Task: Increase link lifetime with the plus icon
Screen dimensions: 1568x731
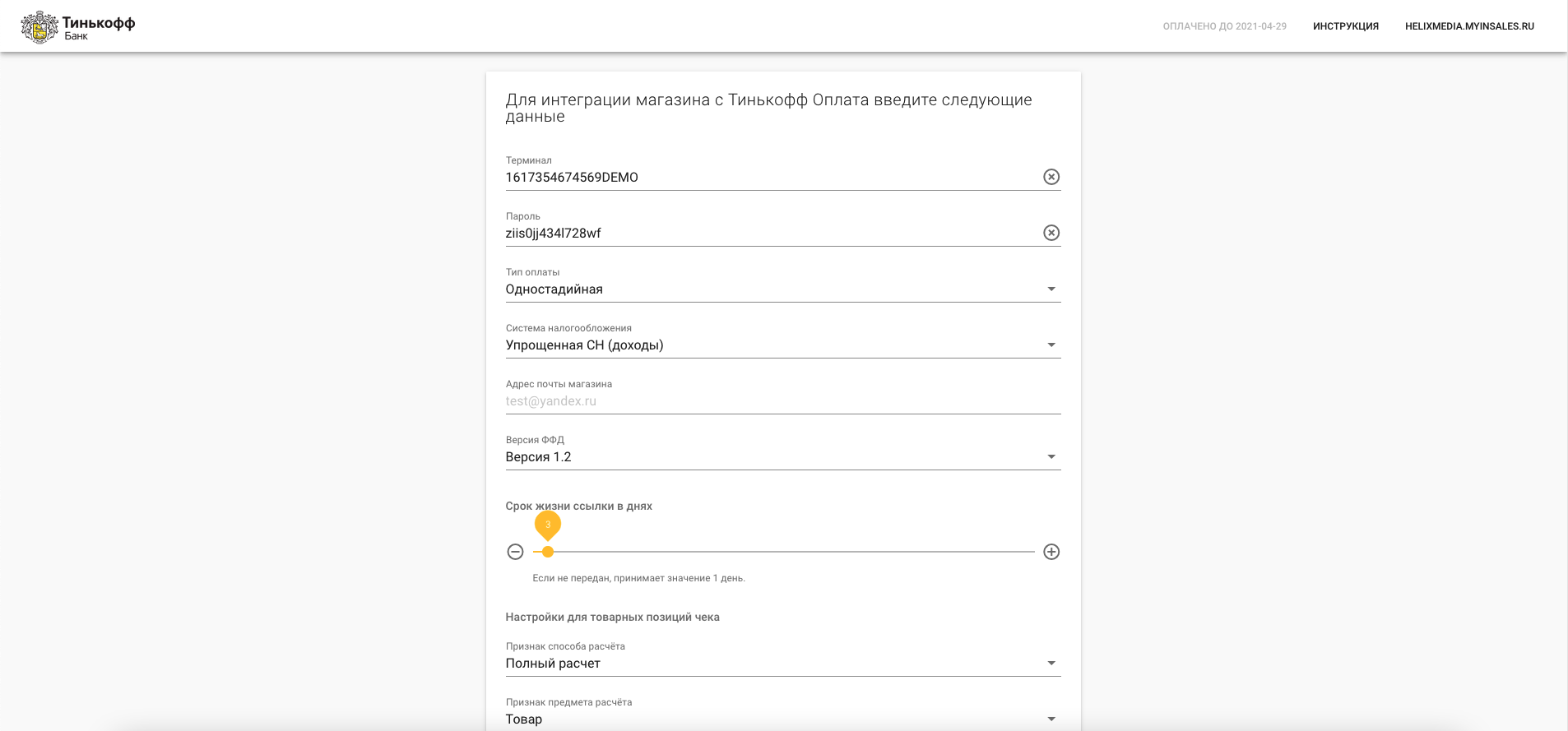Action: tap(1051, 552)
